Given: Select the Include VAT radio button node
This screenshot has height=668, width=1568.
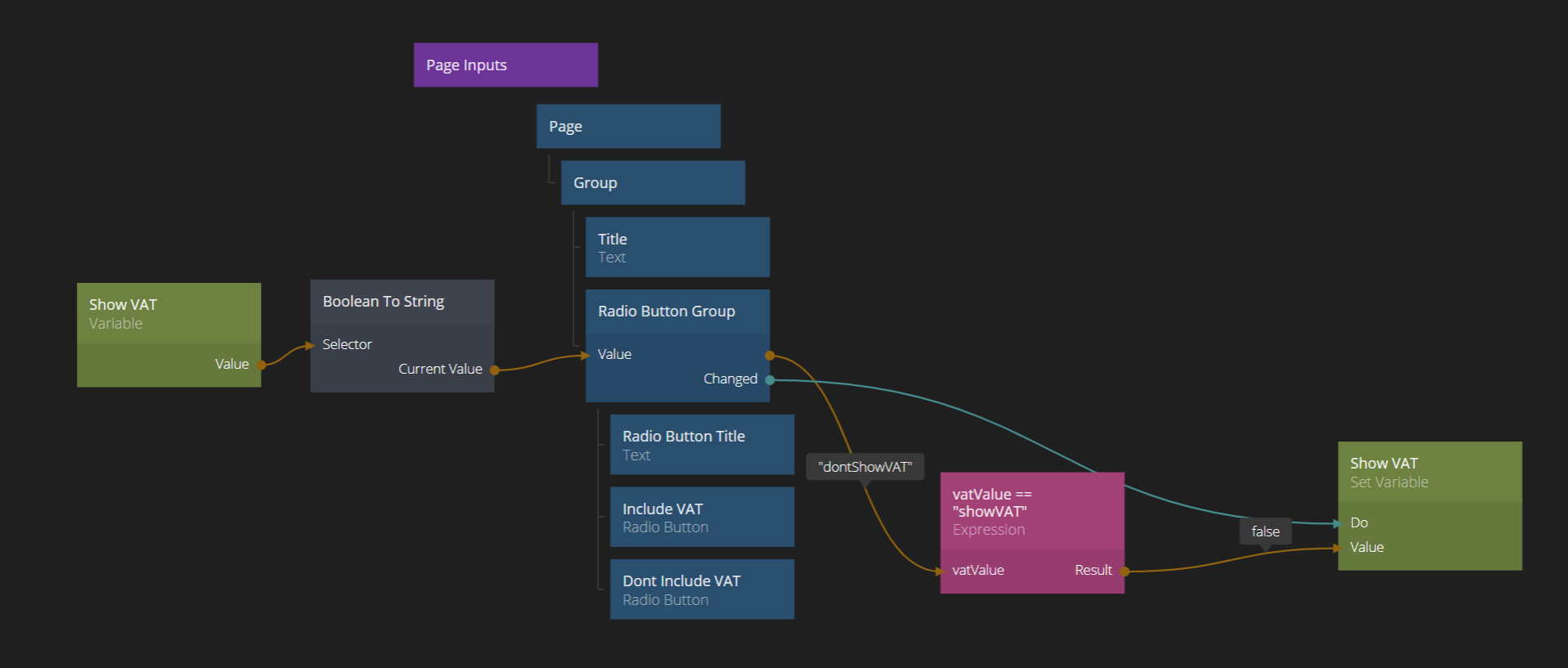Looking at the screenshot, I should click(701, 517).
